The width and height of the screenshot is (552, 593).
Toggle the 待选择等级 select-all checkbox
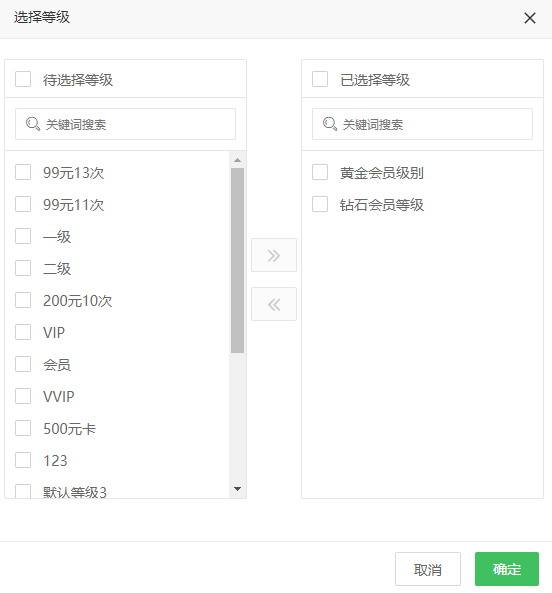(23, 79)
